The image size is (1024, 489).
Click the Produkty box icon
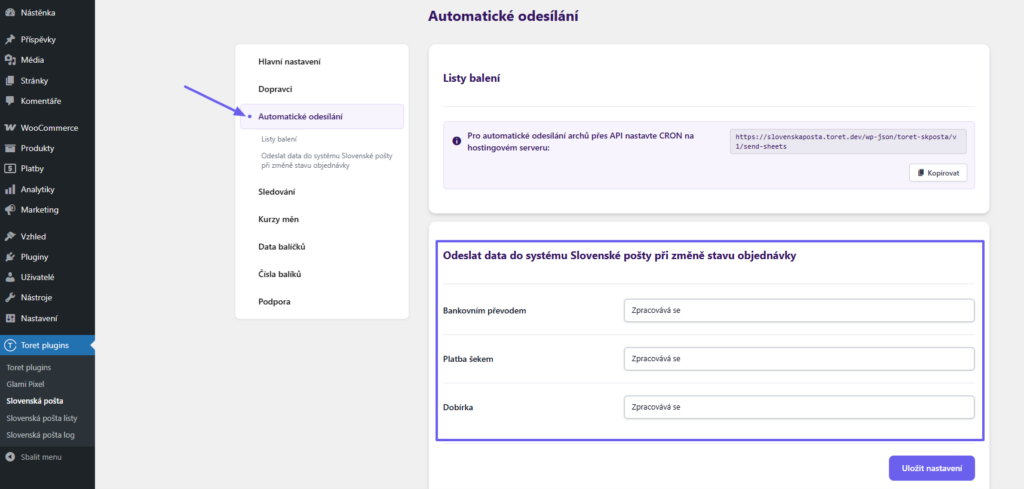pyautogui.click(x=10, y=148)
